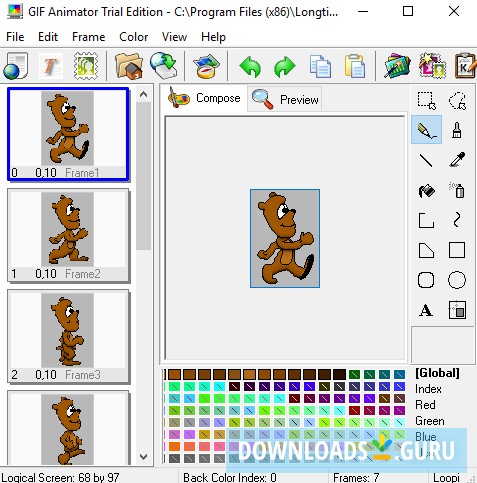Select the freeform lasso selection tool

point(457,101)
